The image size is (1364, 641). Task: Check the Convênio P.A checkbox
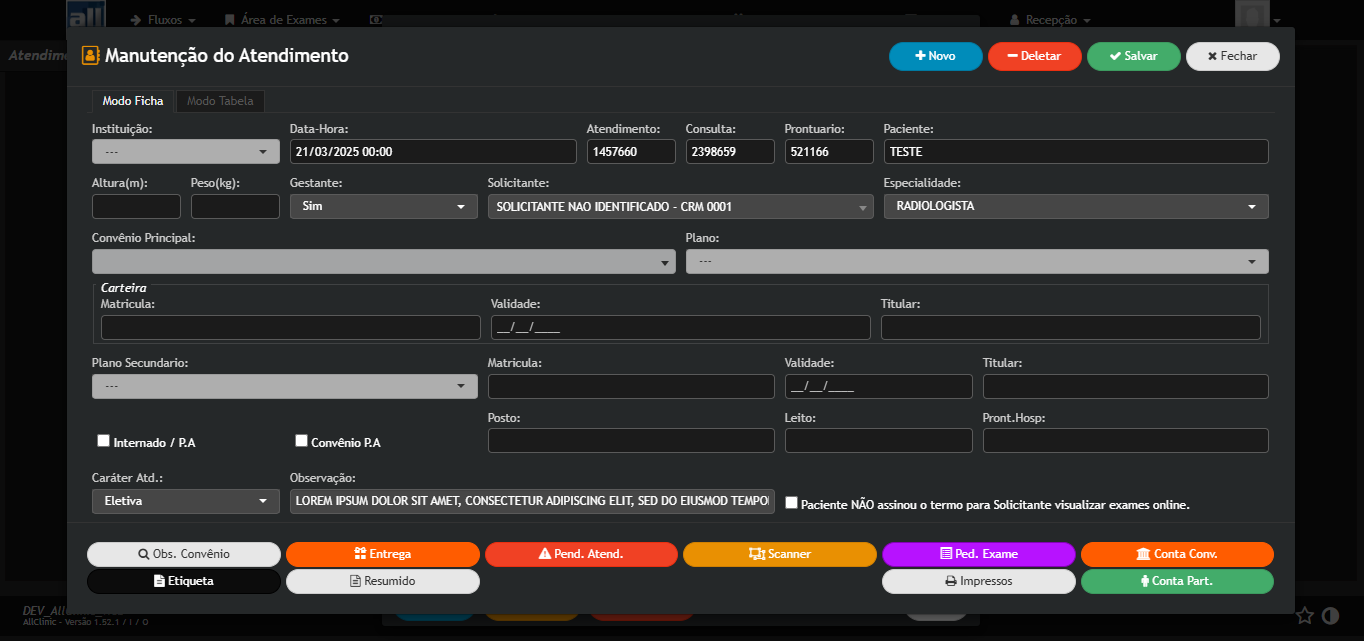coord(301,441)
